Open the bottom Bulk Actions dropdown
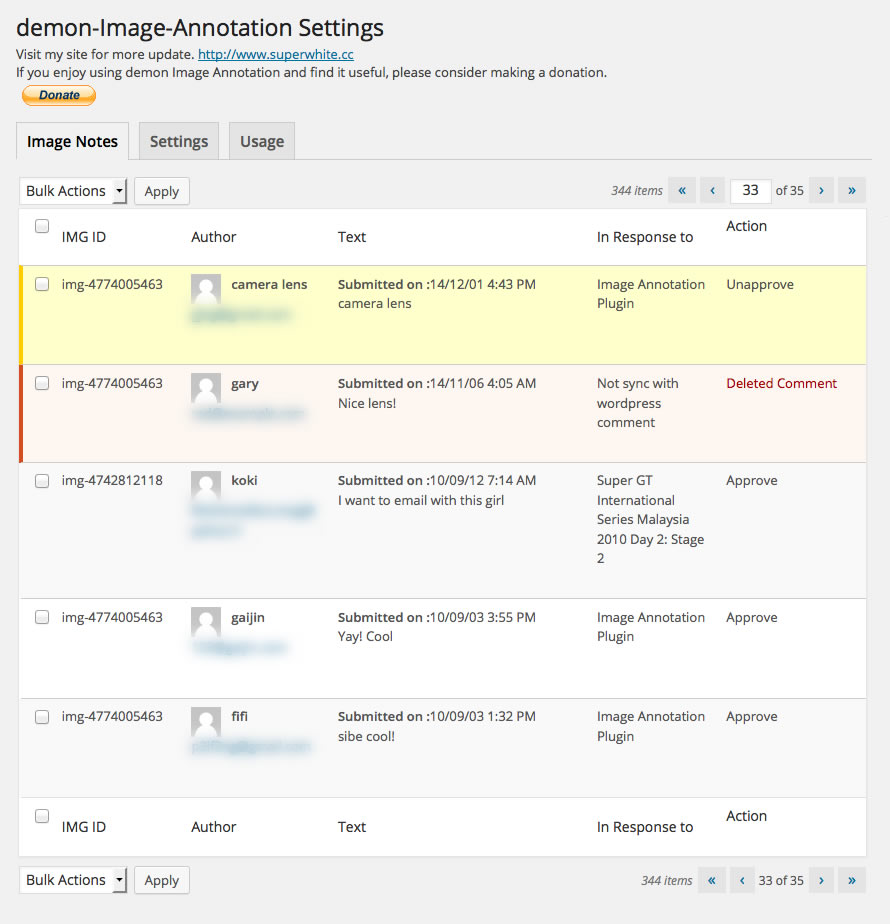Viewport: 890px width, 924px height. [x=73, y=880]
